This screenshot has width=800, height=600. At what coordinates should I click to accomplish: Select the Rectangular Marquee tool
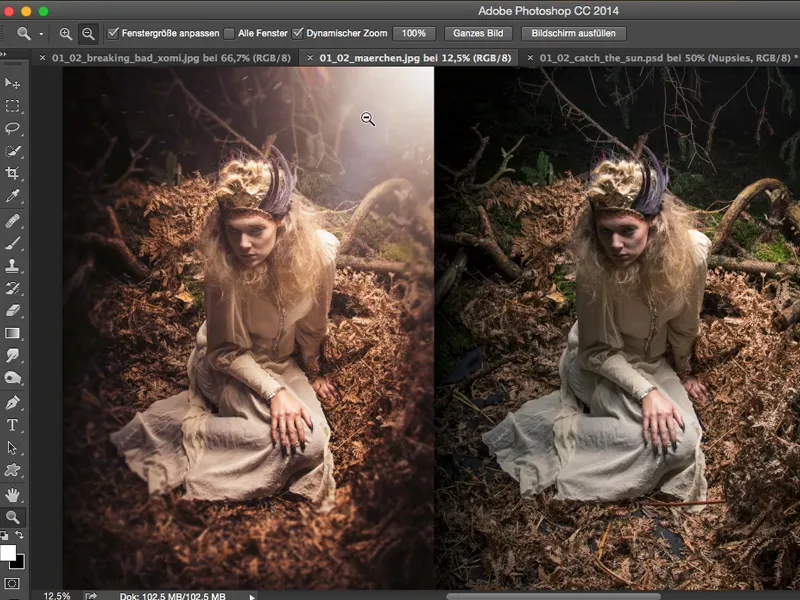pos(12,106)
